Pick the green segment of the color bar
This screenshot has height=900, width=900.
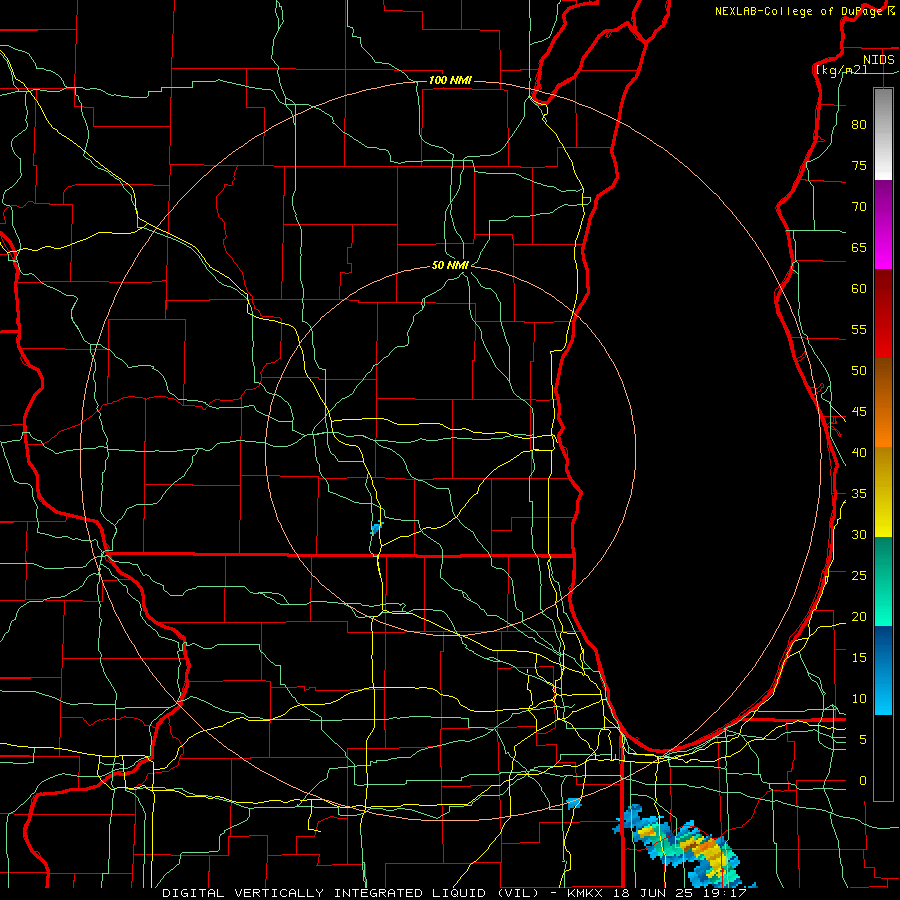(x=883, y=581)
